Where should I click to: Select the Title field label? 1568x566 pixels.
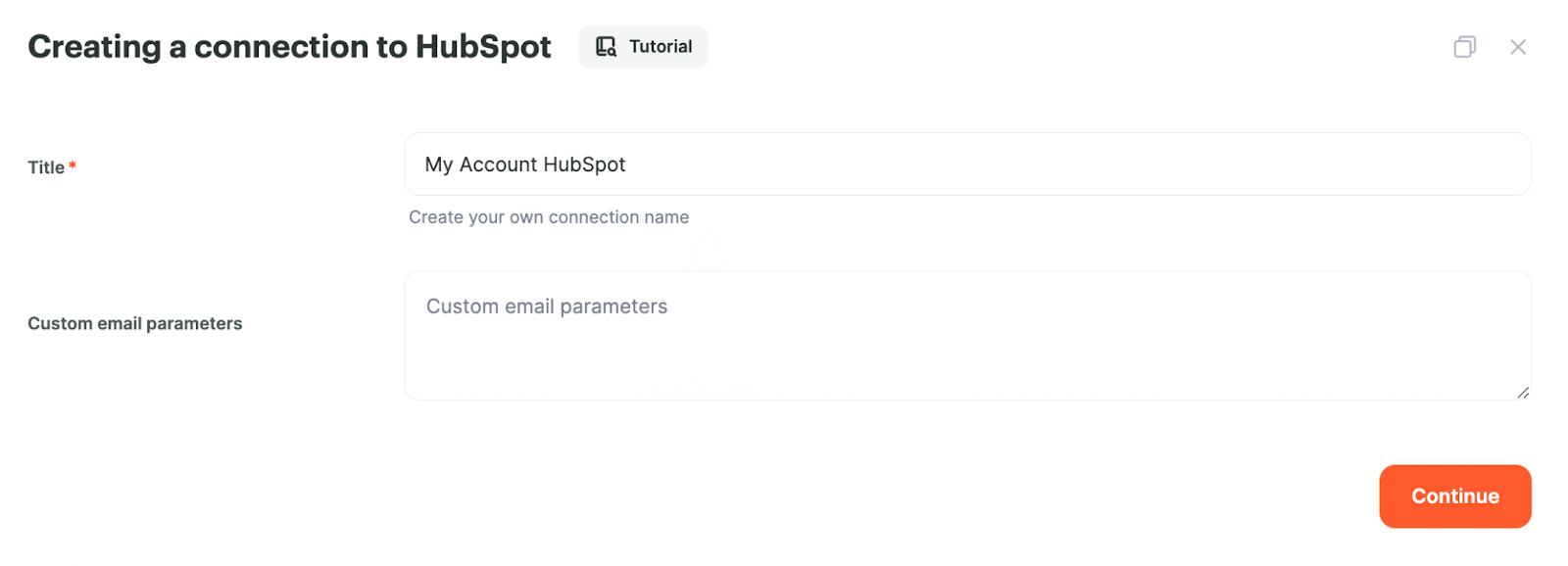click(x=46, y=167)
